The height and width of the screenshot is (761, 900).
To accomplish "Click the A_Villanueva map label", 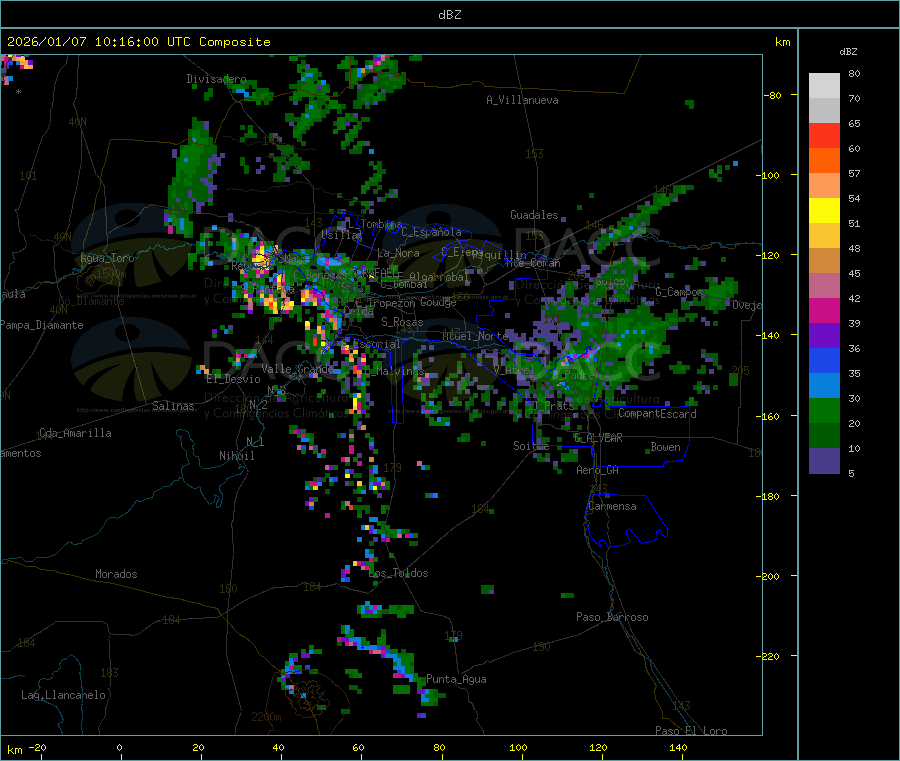I will [522, 100].
